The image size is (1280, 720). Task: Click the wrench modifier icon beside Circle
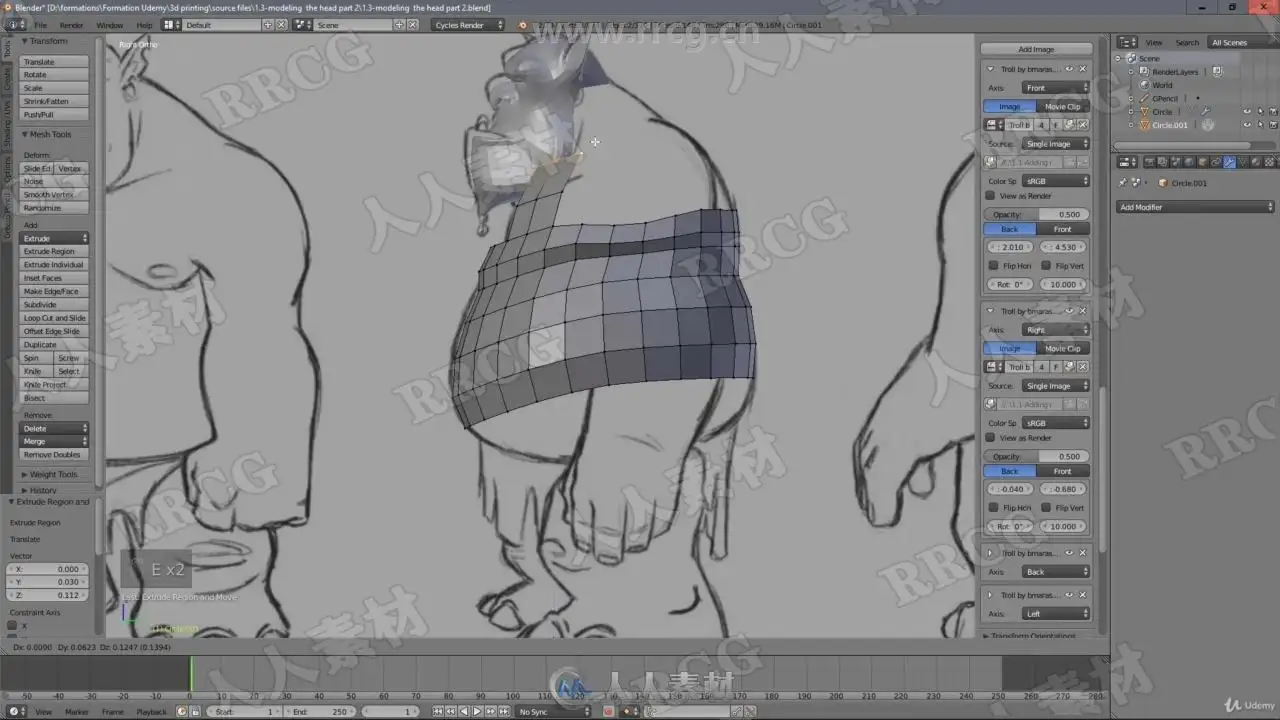[x=1206, y=112]
